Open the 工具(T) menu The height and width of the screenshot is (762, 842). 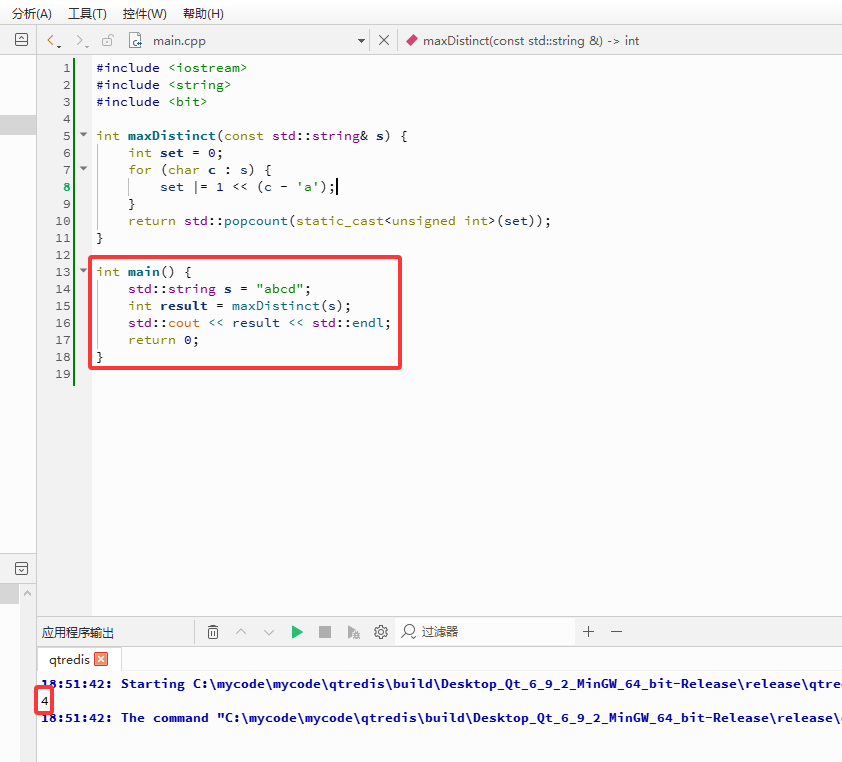pos(87,13)
